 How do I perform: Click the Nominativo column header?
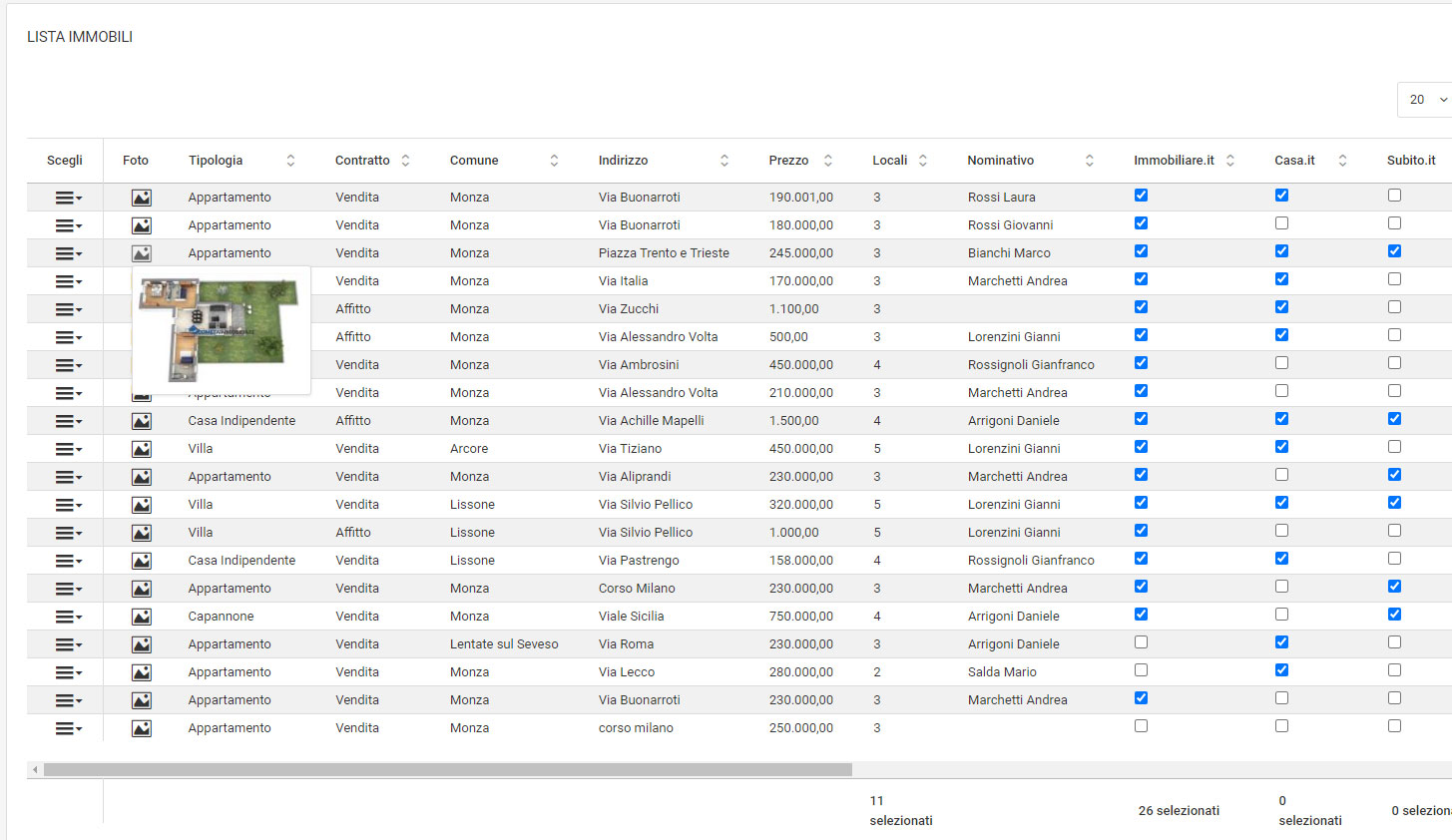tap(1000, 161)
